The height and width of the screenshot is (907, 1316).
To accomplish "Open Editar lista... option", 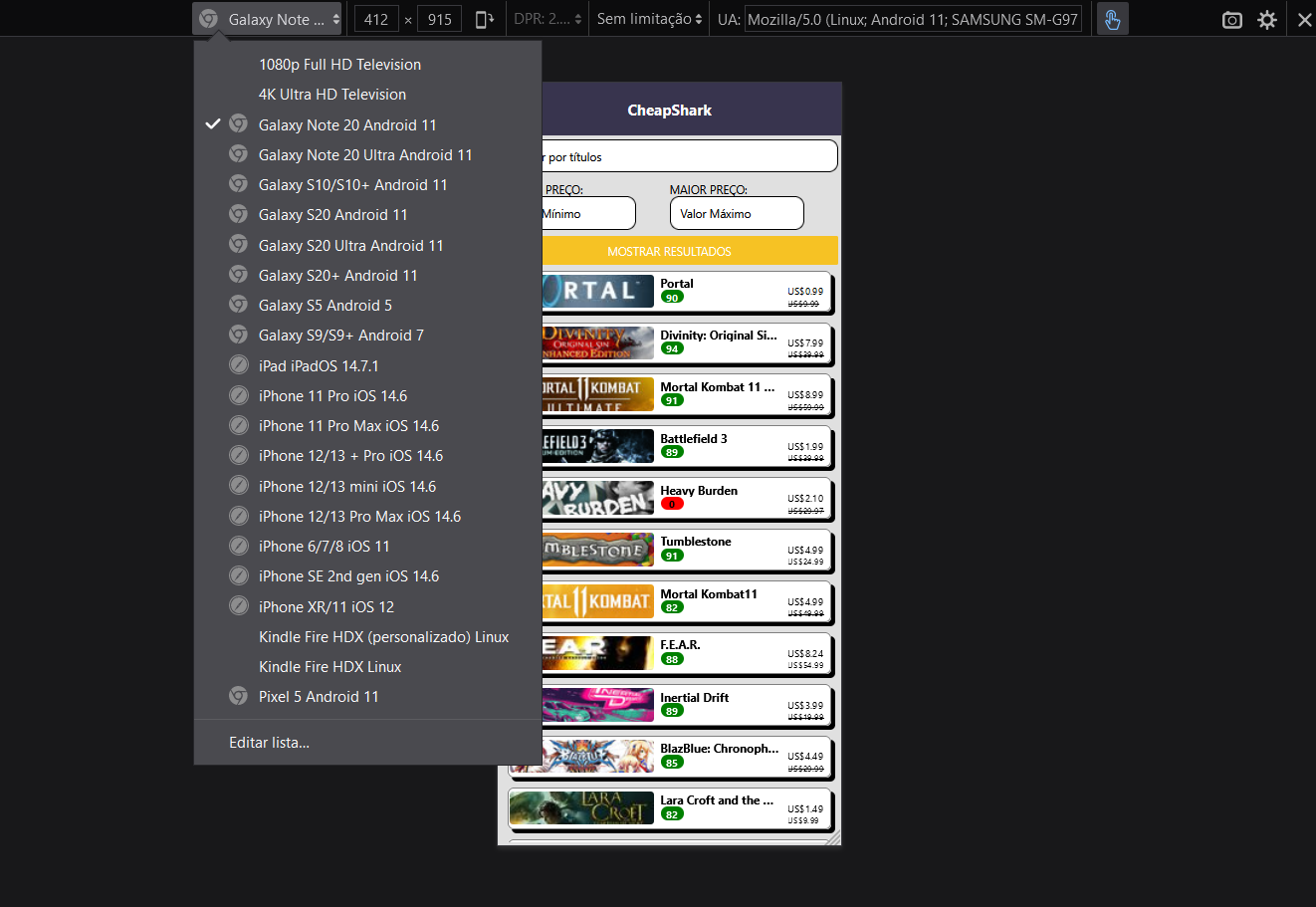I will pos(367,743).
